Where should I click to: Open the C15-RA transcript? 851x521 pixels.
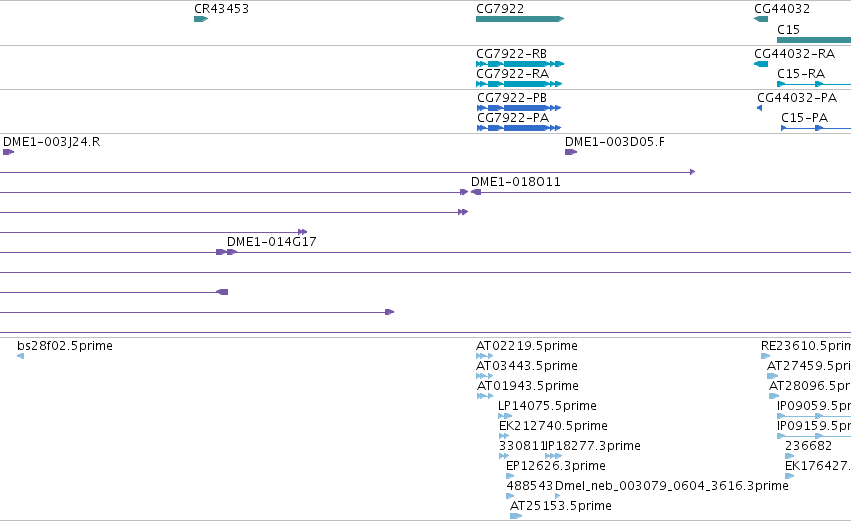click(814, 84)
